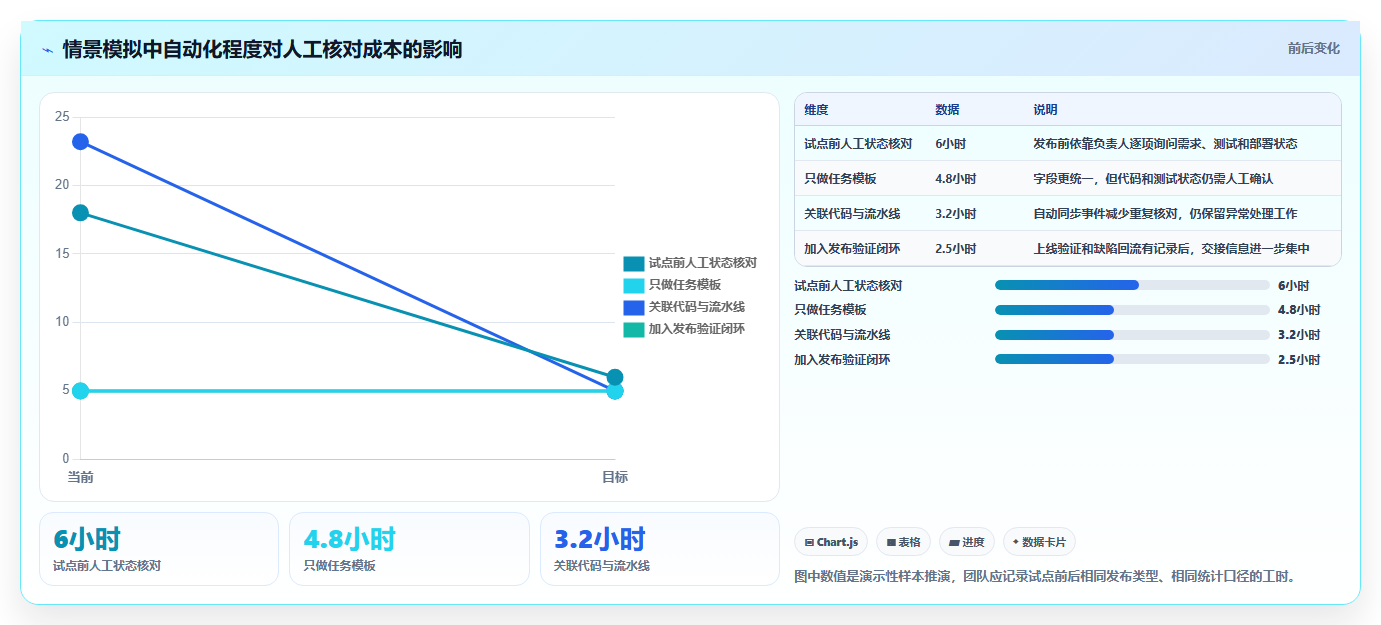
Task: Click progress label 试点前人工状态核对
Action: [x=848, y=285]
